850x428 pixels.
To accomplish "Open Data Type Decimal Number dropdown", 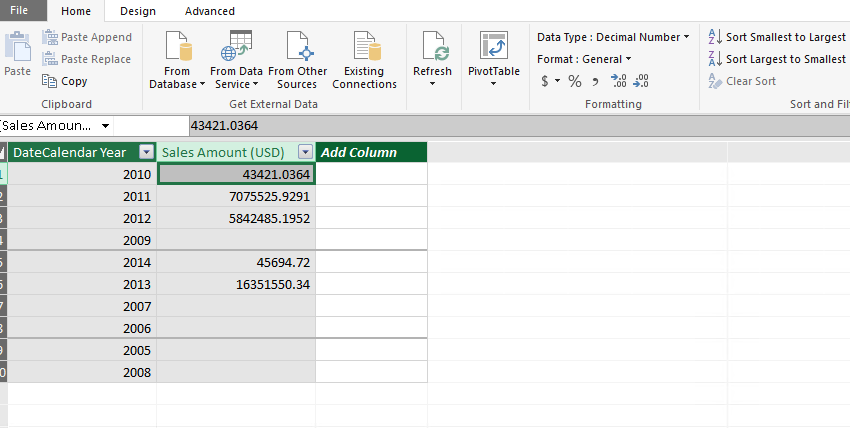I will (x=613, y=37).
